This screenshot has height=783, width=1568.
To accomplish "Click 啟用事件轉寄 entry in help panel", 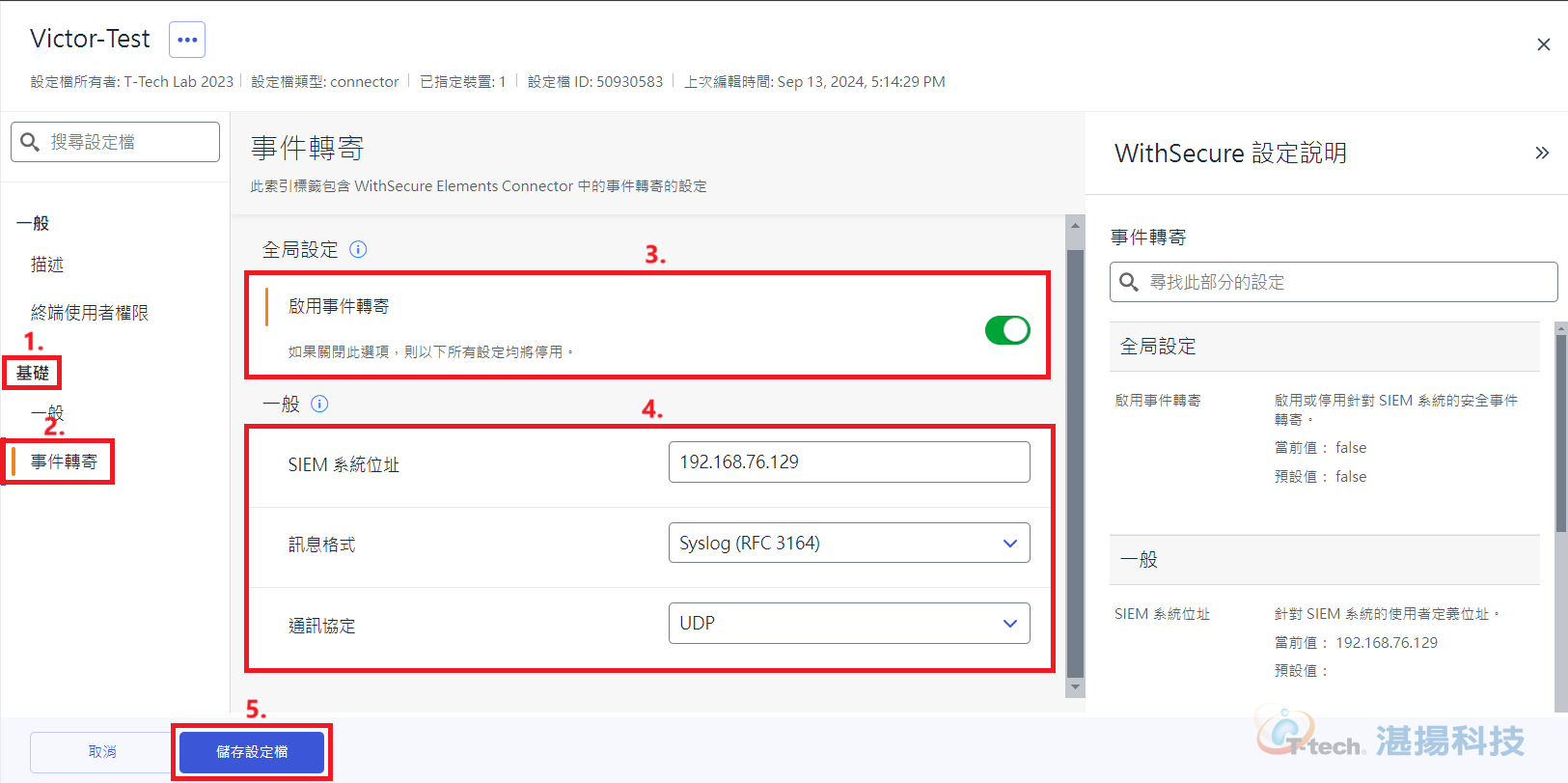I will pyautogui.click(x=1158, y=400).
